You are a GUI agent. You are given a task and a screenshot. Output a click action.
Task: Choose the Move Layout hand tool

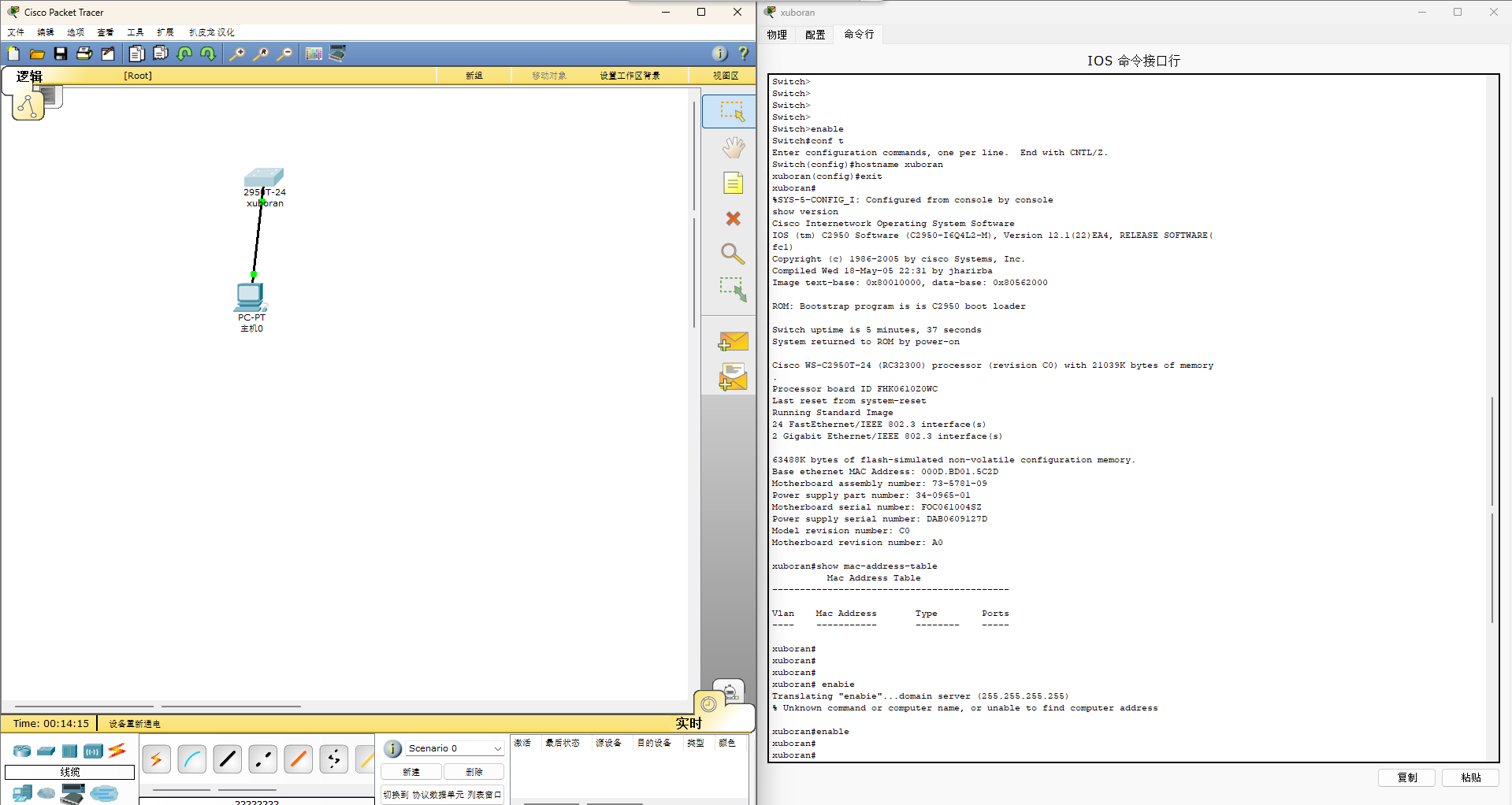733,148
